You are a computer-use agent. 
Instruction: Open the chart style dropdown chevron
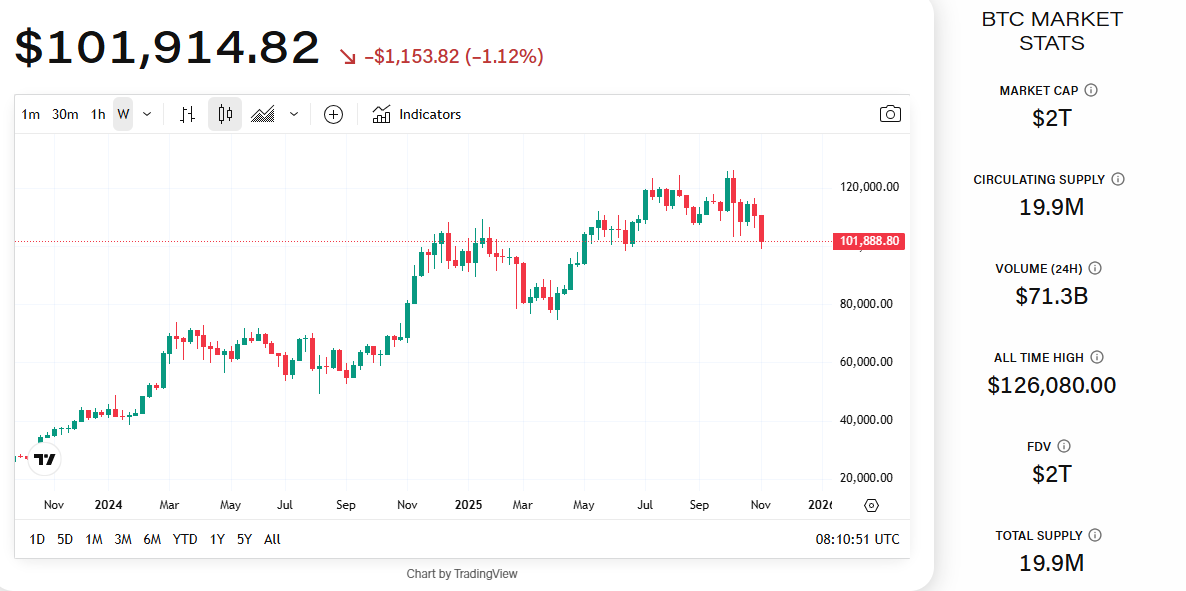293,114
